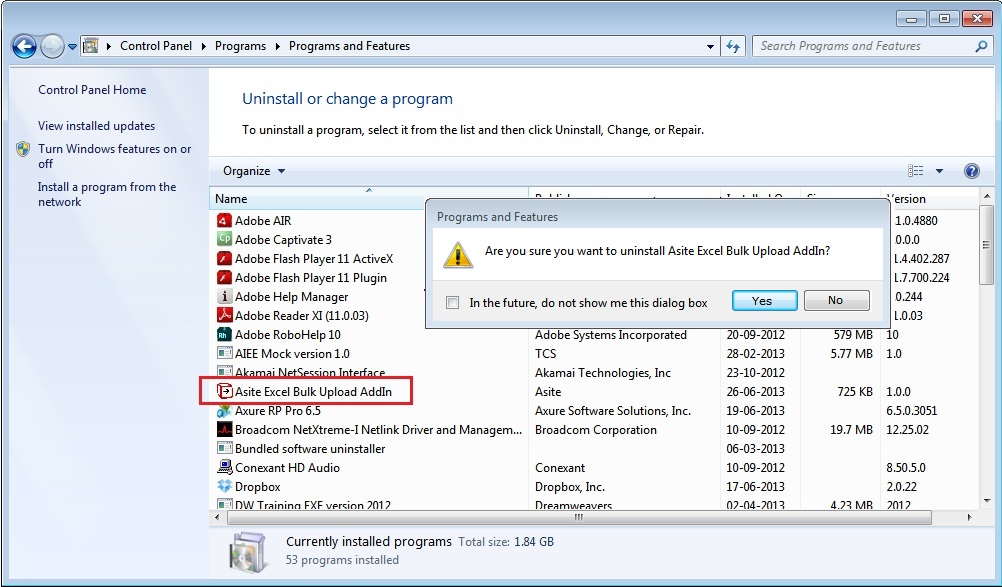Click the search magnifier icon
The height and width of the screenshot is (587, 1002).
[981, 46]
